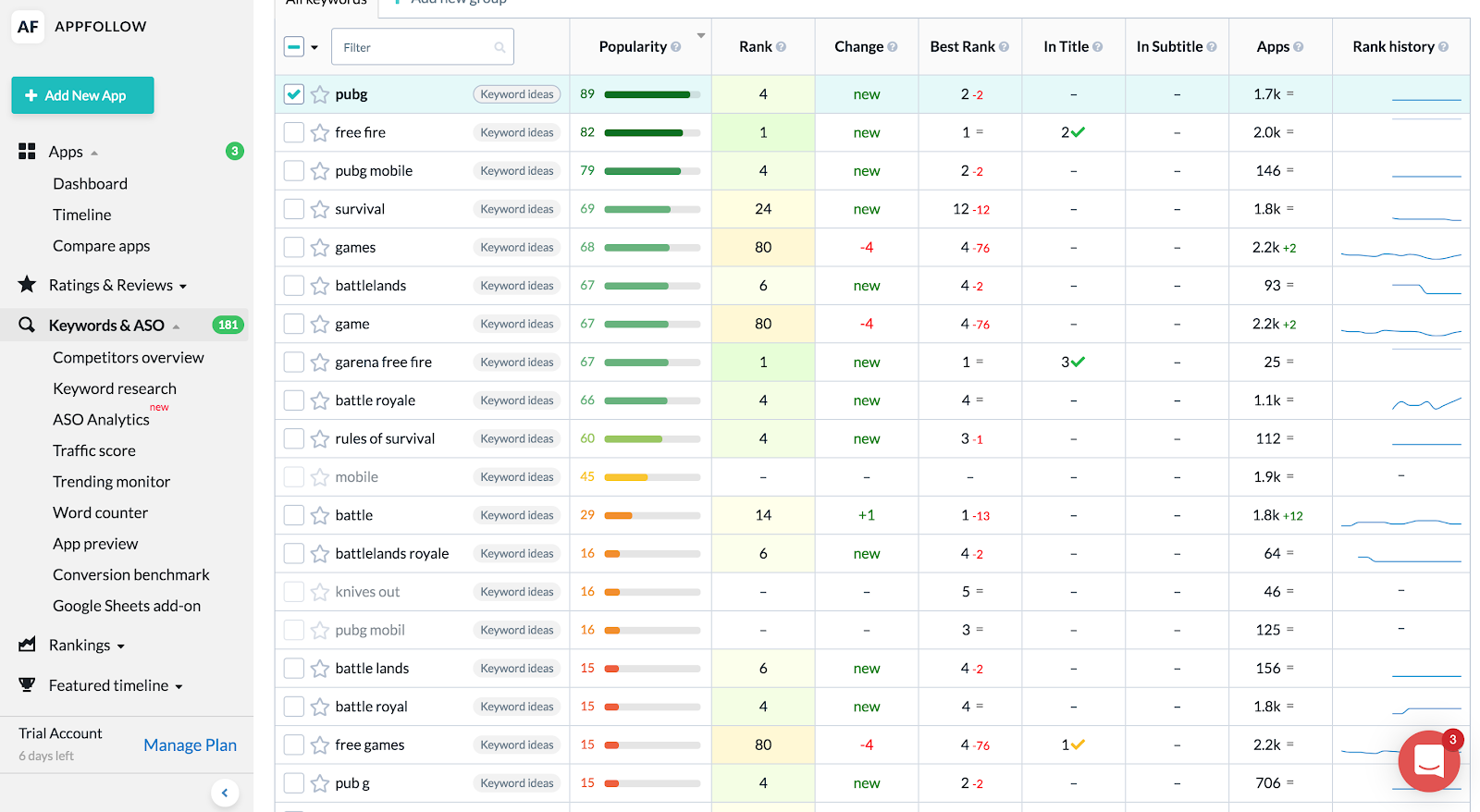Sort by Popularity descending arrow
This screenshot has width=1480, height=812.
pos(701,36)
